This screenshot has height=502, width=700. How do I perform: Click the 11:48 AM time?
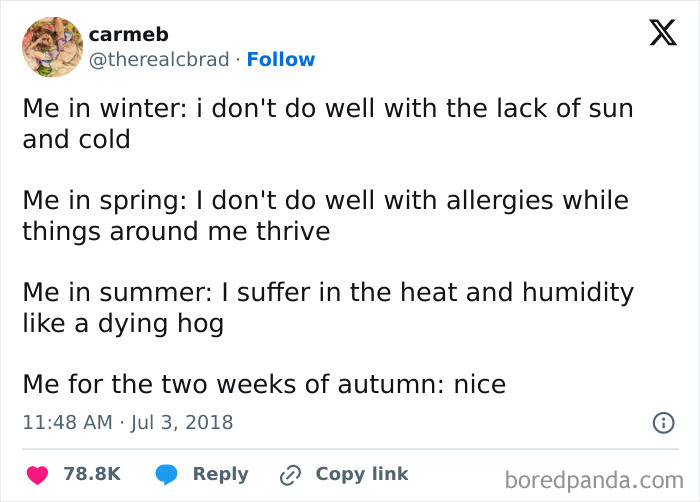(x=67, y=423)
